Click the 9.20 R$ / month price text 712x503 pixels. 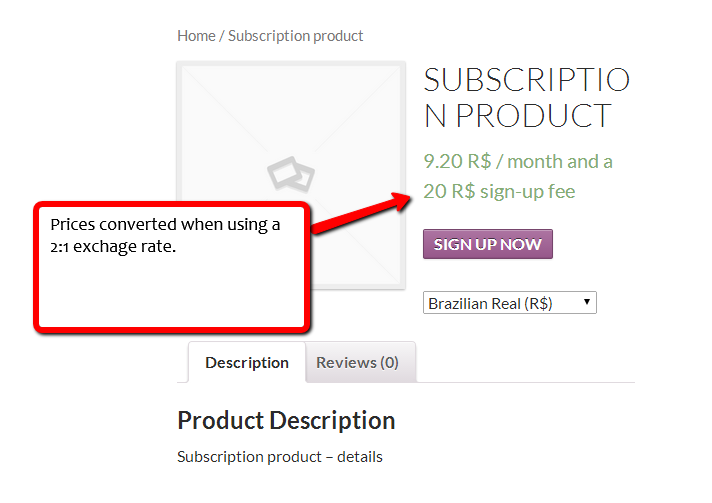click(518, 161)
